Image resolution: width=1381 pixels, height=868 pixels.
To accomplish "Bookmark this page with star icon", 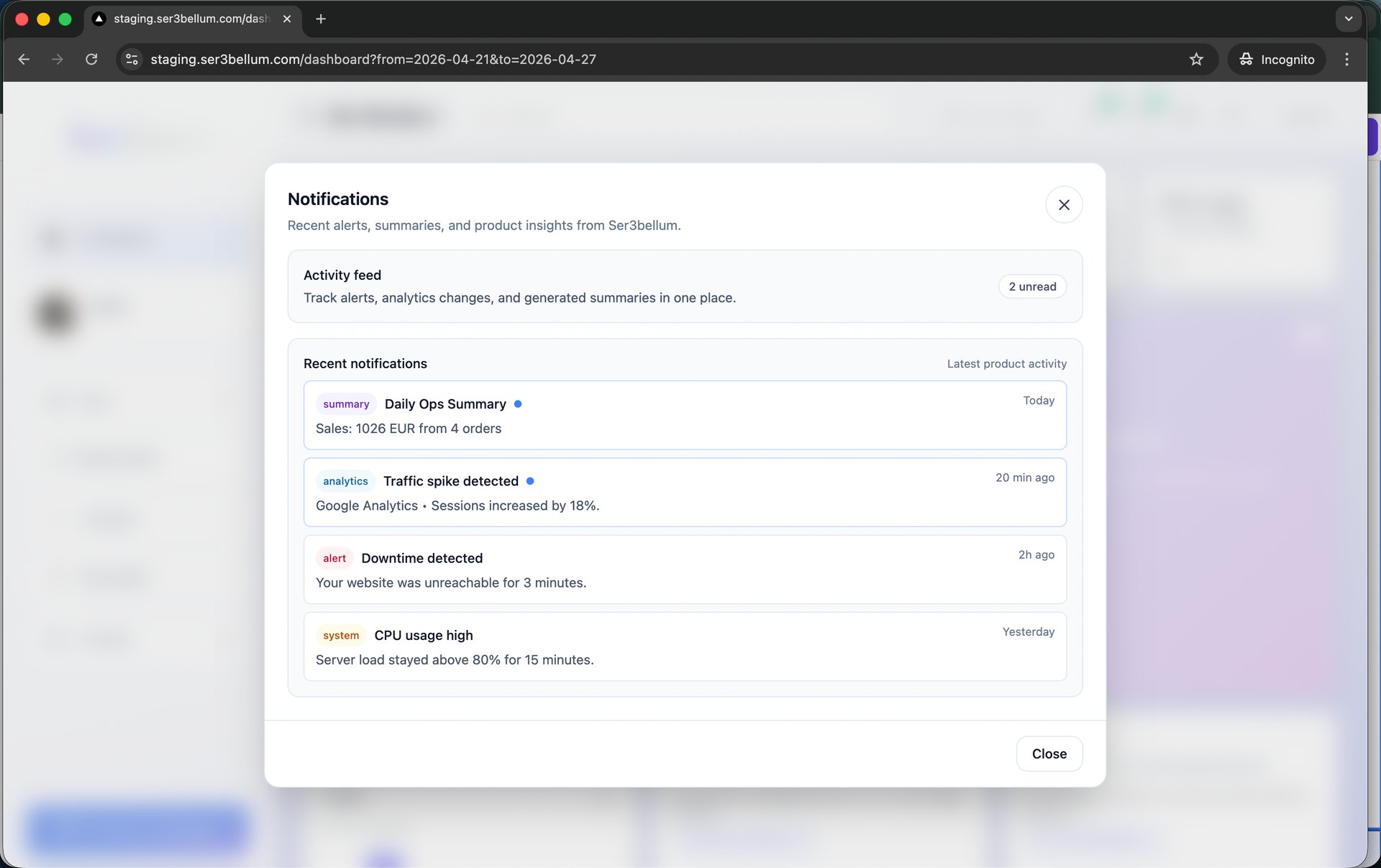I will (1195, 59).
